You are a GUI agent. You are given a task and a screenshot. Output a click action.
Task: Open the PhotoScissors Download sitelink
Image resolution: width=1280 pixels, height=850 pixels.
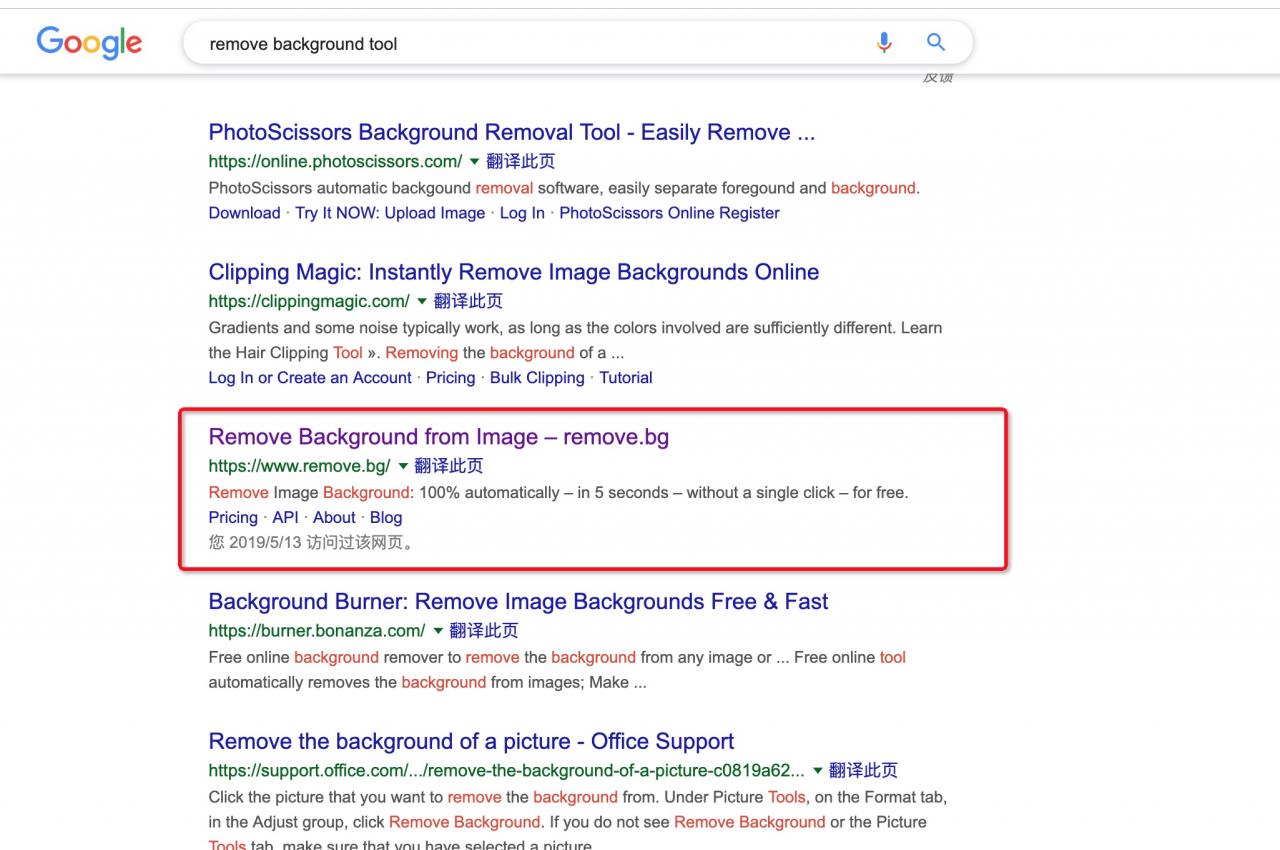[x=244, y=213]
